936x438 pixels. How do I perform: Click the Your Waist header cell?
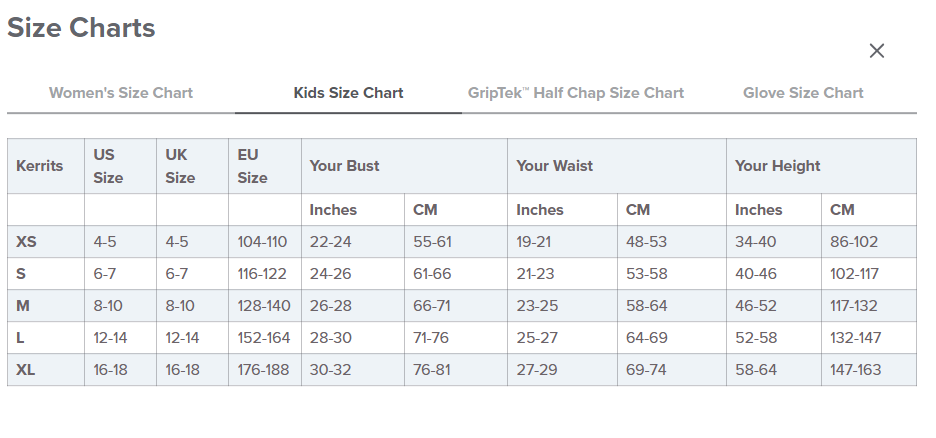click(x=554, y=166)
